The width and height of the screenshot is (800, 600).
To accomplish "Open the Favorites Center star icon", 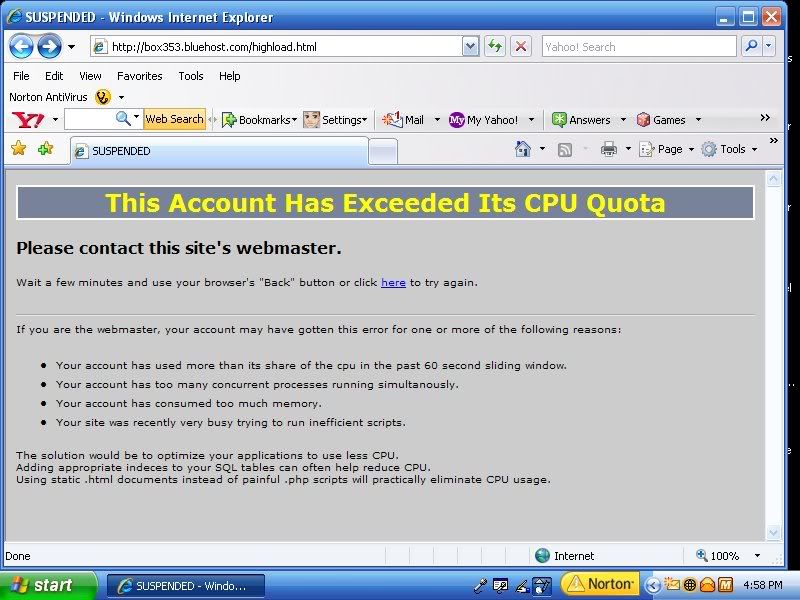I will 18,149.
